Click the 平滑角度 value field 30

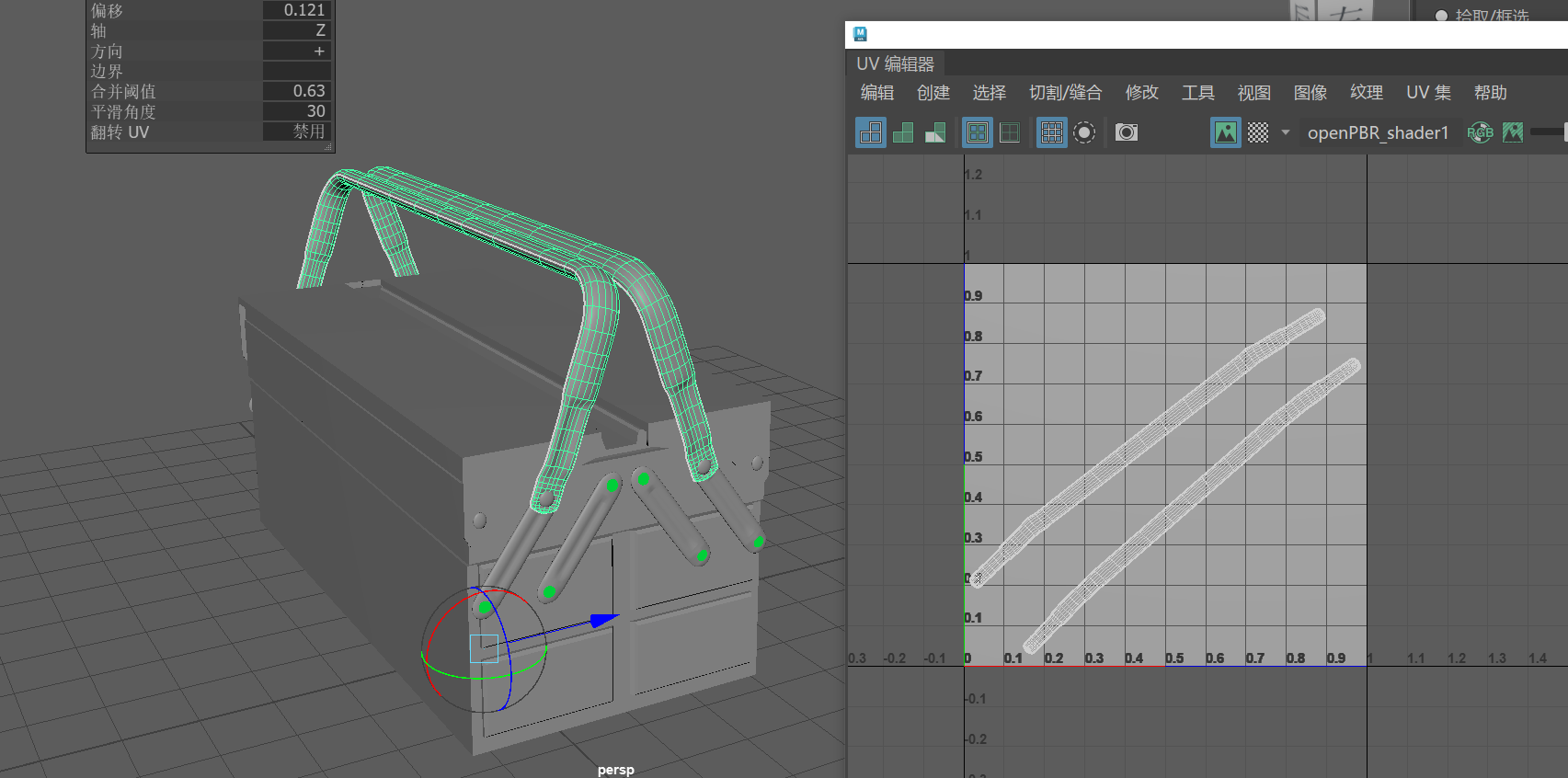pyautogui.click(x=297, y=111)
